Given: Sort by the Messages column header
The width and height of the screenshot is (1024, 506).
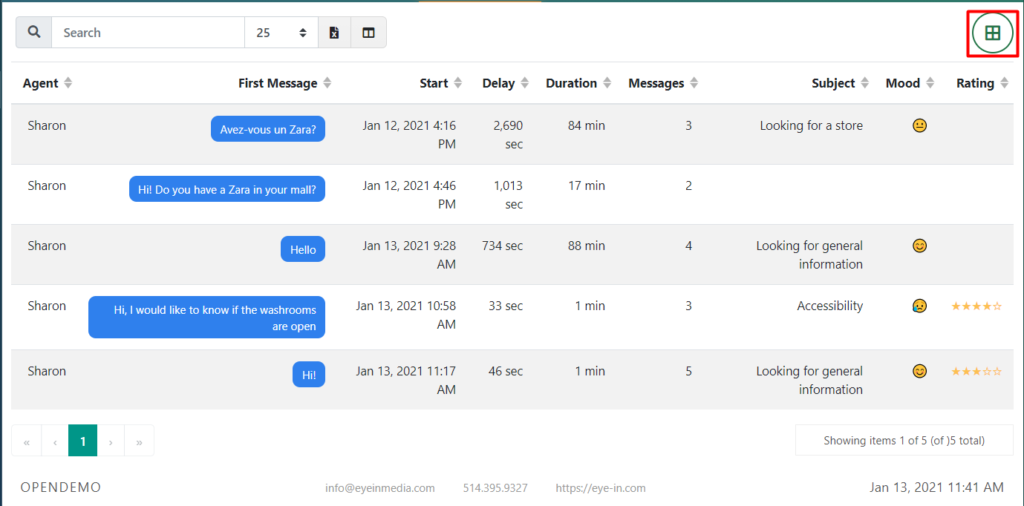Looking at the screenshot, I should [663, 83].
